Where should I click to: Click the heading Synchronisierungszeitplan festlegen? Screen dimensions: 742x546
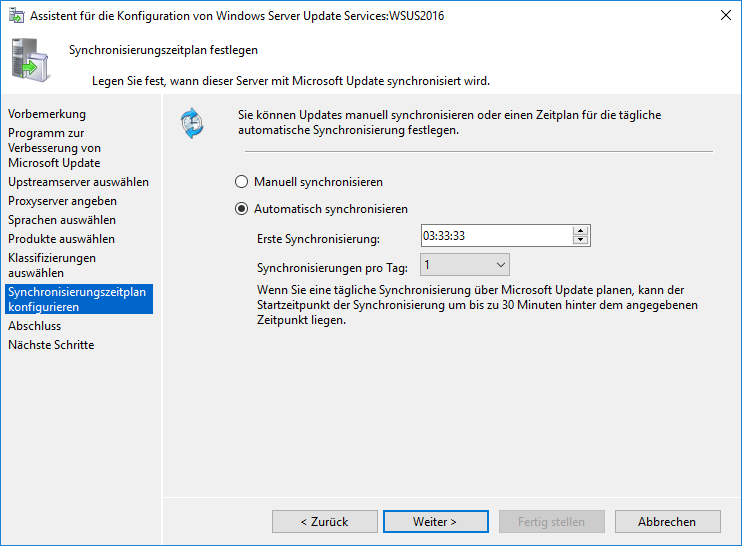163,50
